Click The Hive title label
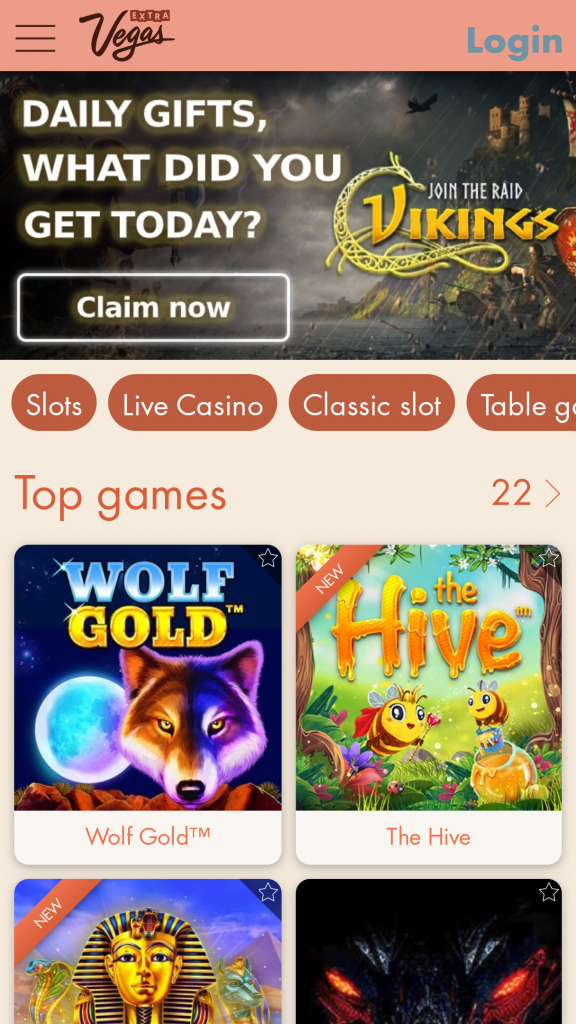Screen dimensions: 576x1024 pos(428,837)
